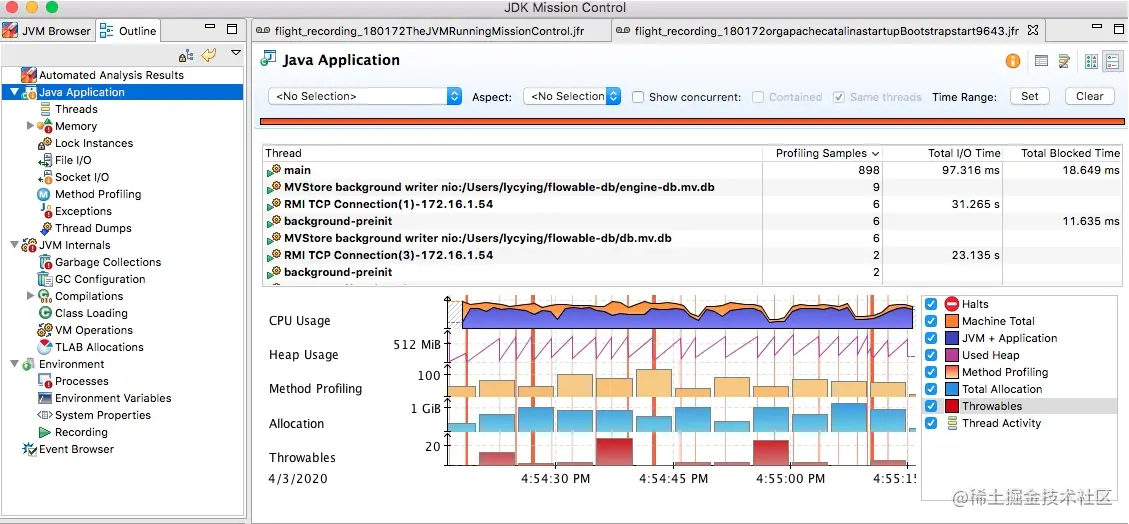Click the Clear time range button

1089,96
